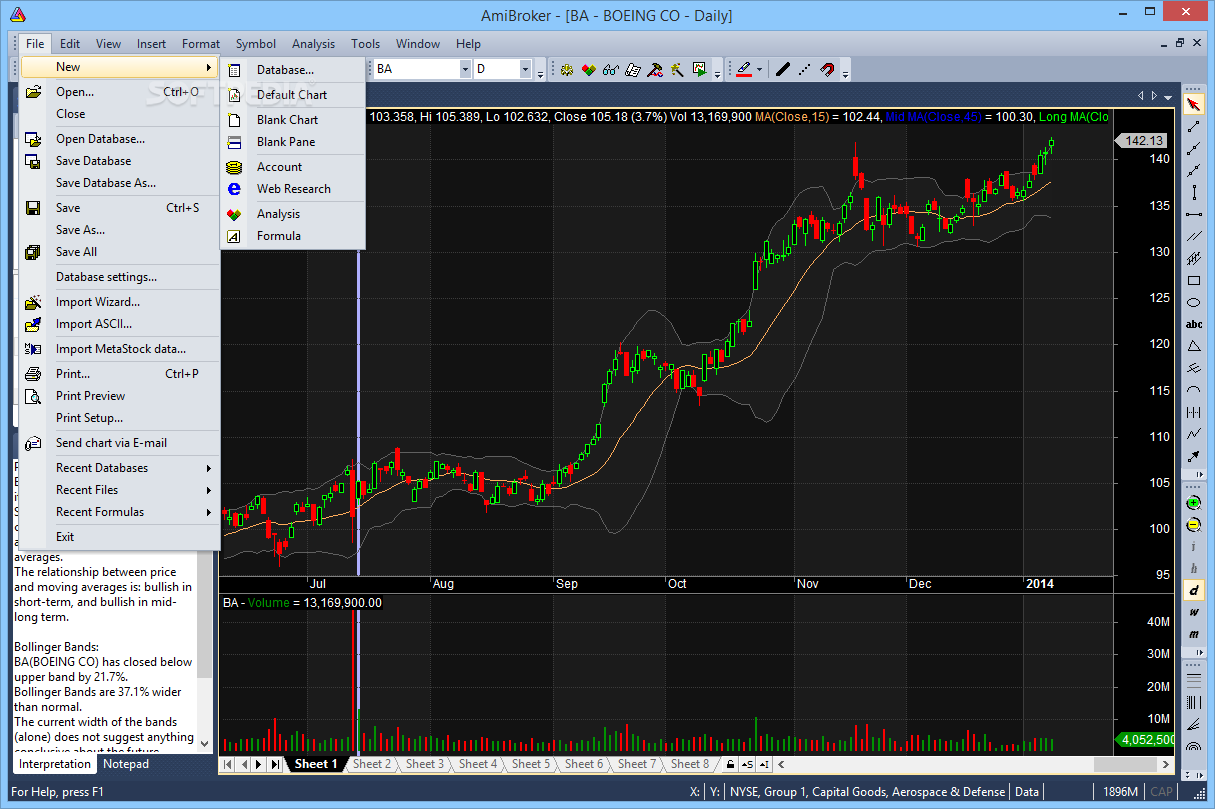The image size is (1215, 809).
Task: Click first sheet navigation arrow
Action: coord(227,764)
